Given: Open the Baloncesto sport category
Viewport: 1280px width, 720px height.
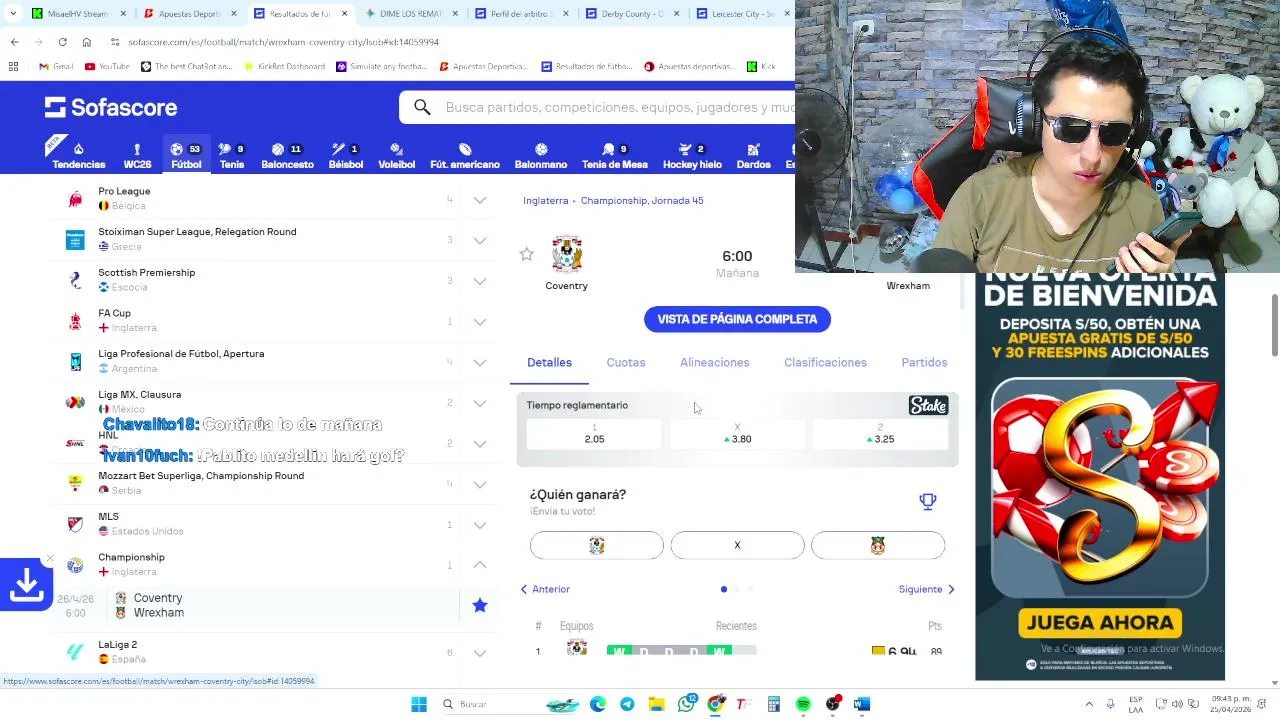Looking at the screenshot, I should click(287, 155).
